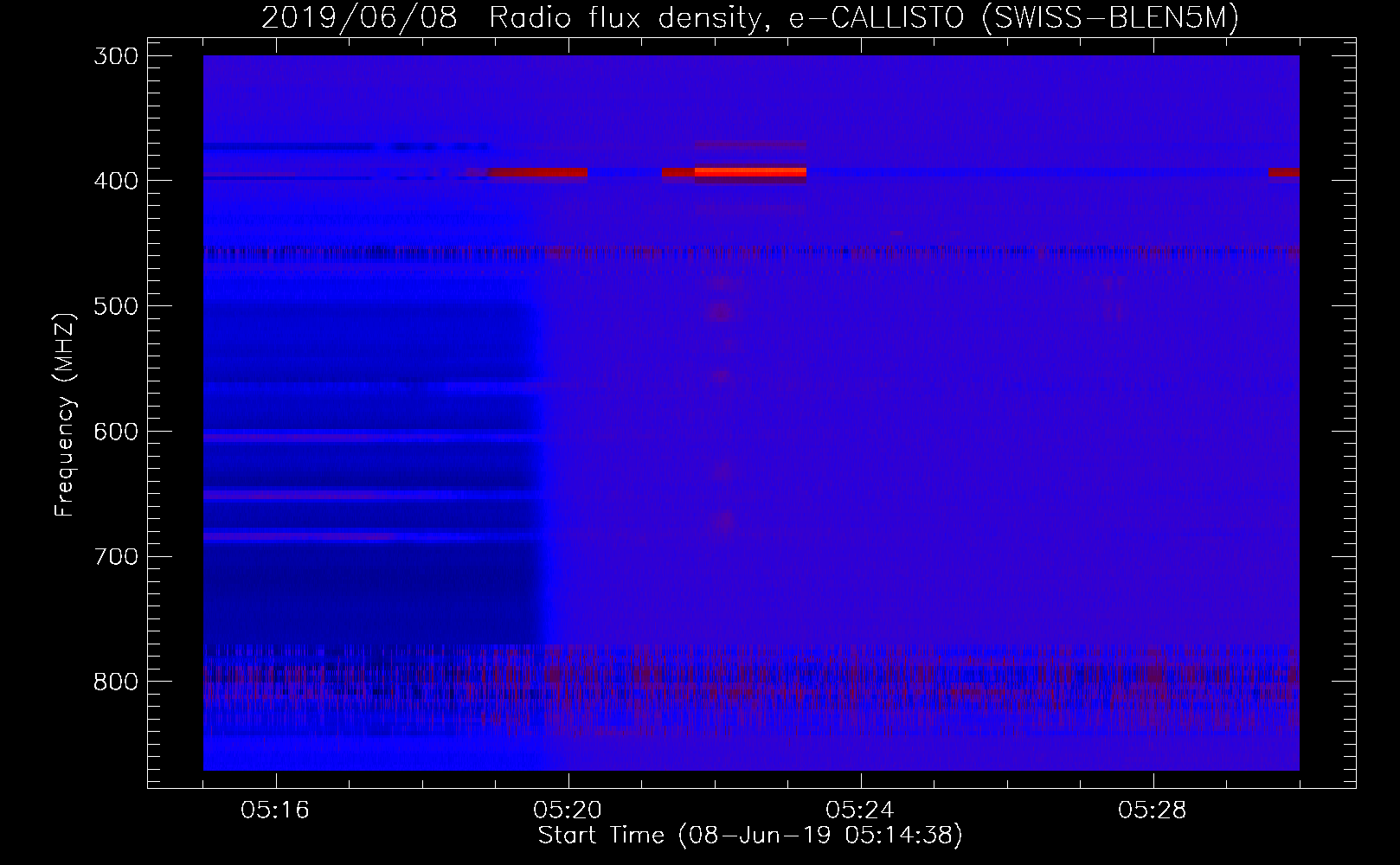The image size is (1400, 865).
Task: Click the '05:16' time tick label
Action: coord(275,811)
